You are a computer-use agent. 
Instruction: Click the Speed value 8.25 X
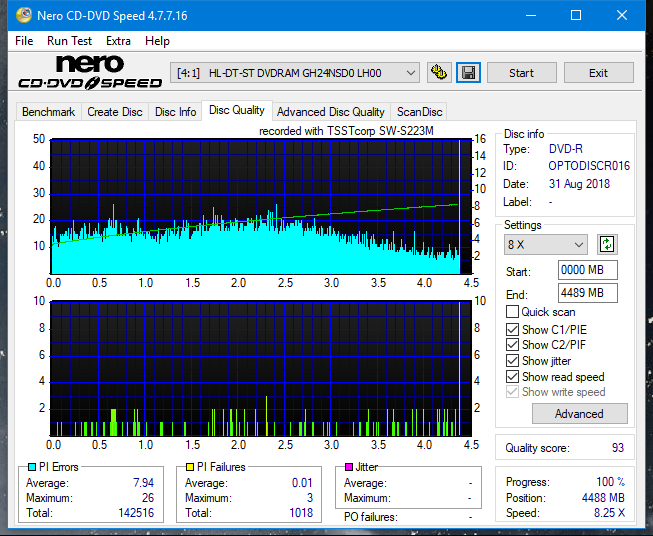click(609, 513)
